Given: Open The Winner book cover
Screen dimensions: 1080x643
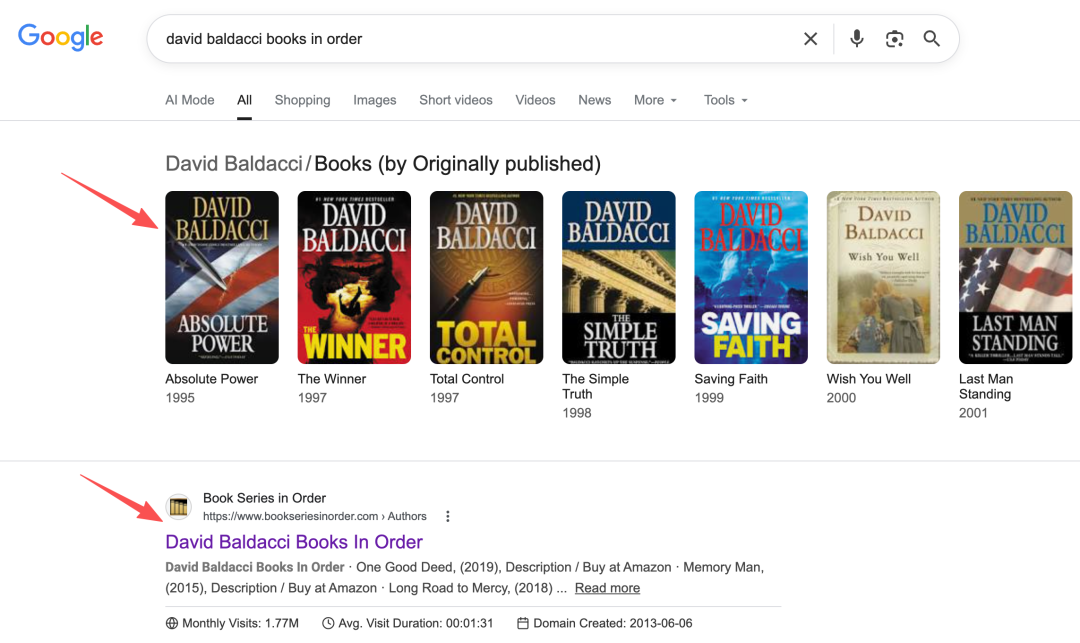Looking at the screenshot, I should 354,277.
